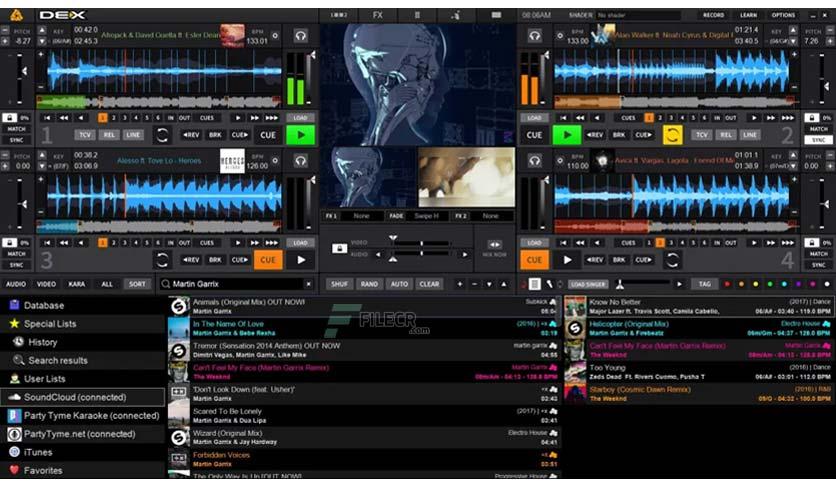Open the Shader dropdown
Screen dimensions: 836x484
point(638,15)
